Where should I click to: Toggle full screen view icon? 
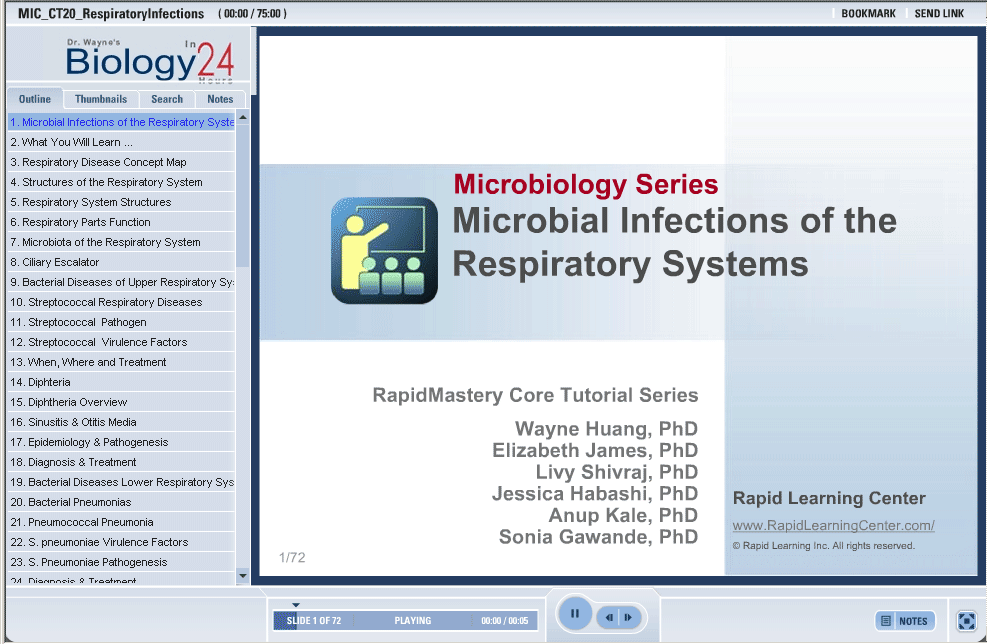coord(966,621)
